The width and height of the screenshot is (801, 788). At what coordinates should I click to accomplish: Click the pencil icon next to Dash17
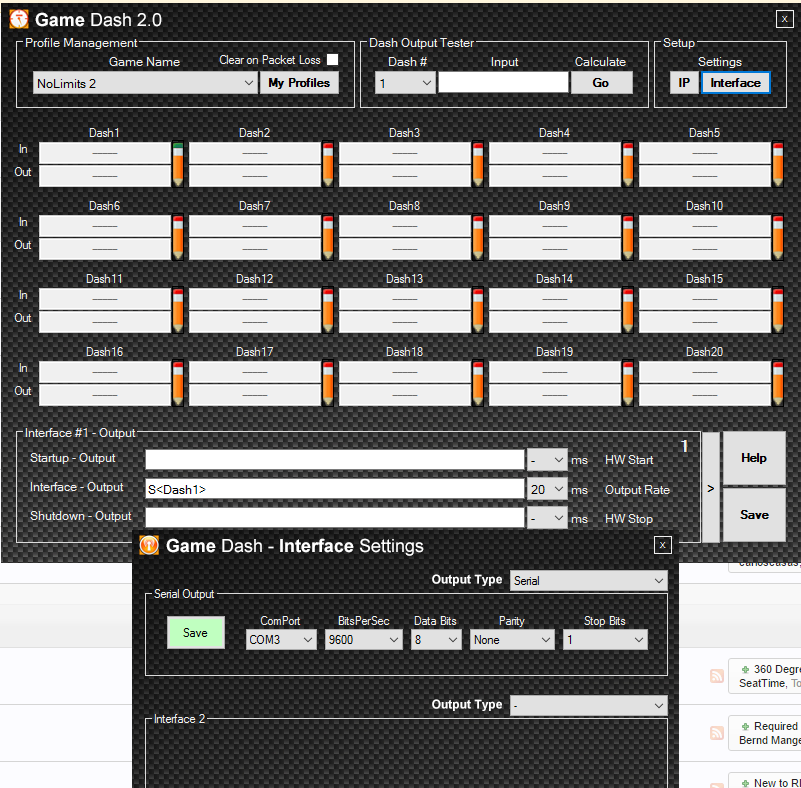327,384
